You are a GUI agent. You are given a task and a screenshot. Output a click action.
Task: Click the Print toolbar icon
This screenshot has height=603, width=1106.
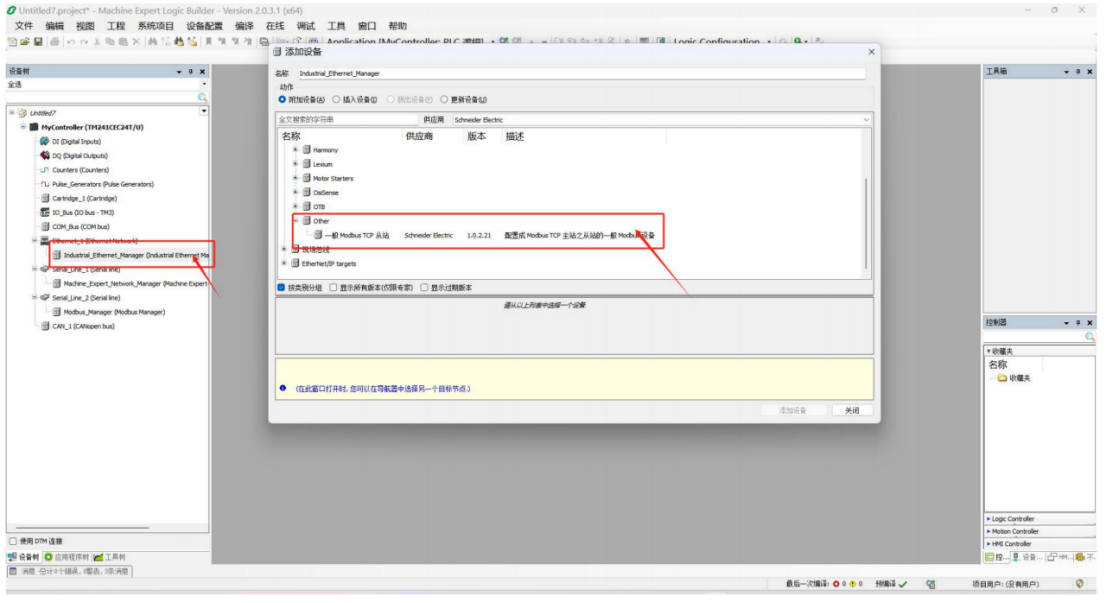[54, 42]
